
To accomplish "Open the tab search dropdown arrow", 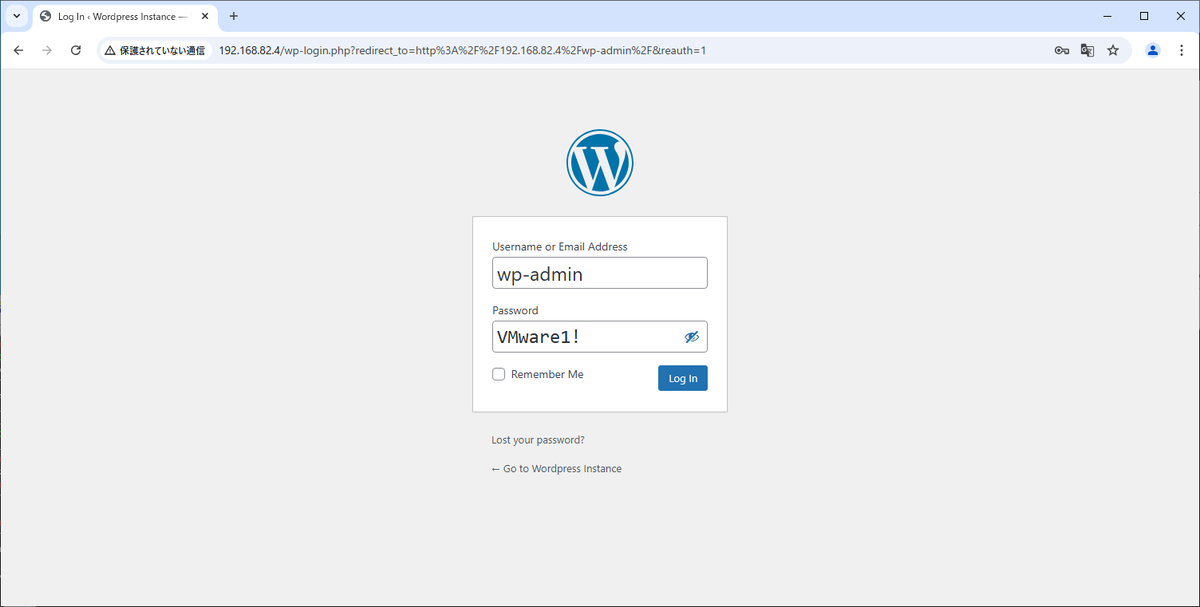I will [17, 16].
